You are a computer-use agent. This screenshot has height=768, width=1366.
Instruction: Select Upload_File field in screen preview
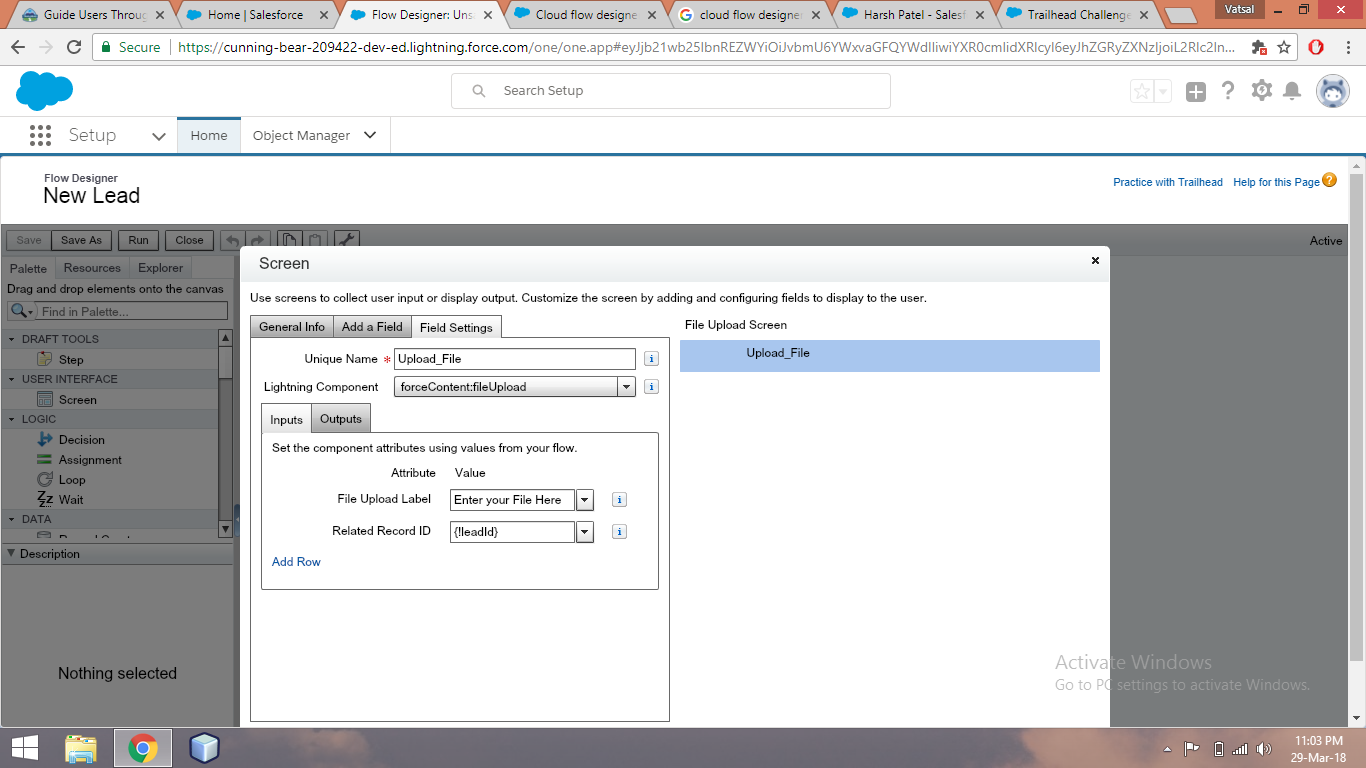(890, 355)
